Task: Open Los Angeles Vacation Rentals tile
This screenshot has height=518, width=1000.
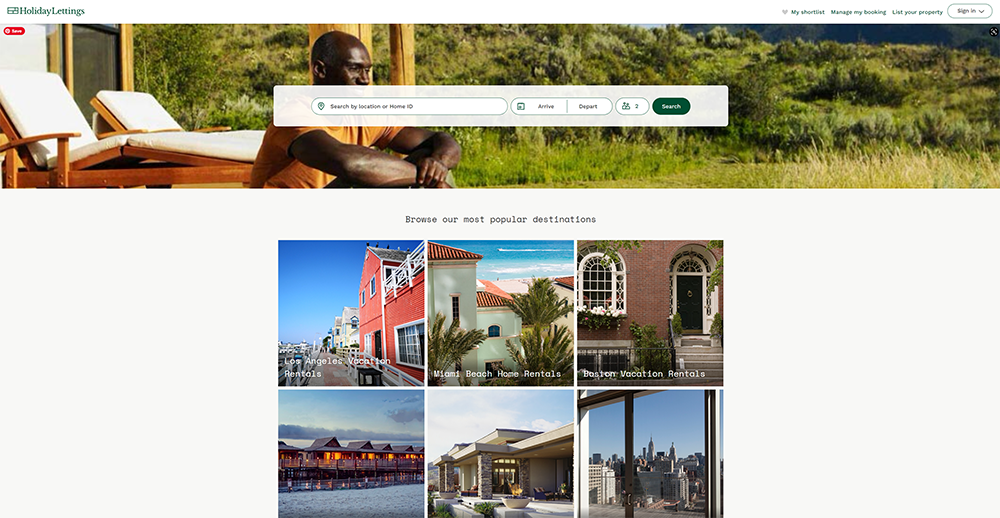Action: click(351, 313)
